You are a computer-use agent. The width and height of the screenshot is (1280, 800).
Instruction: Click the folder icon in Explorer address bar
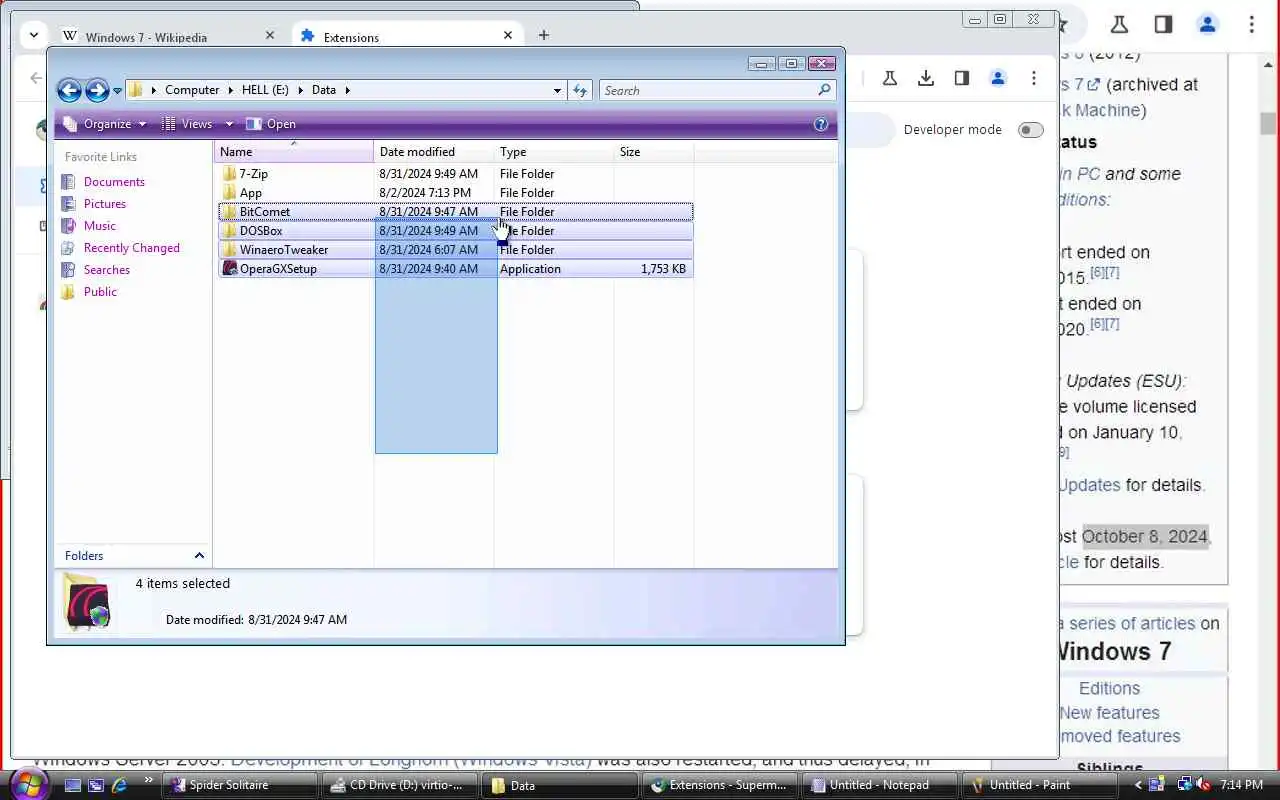coord(137,90)
